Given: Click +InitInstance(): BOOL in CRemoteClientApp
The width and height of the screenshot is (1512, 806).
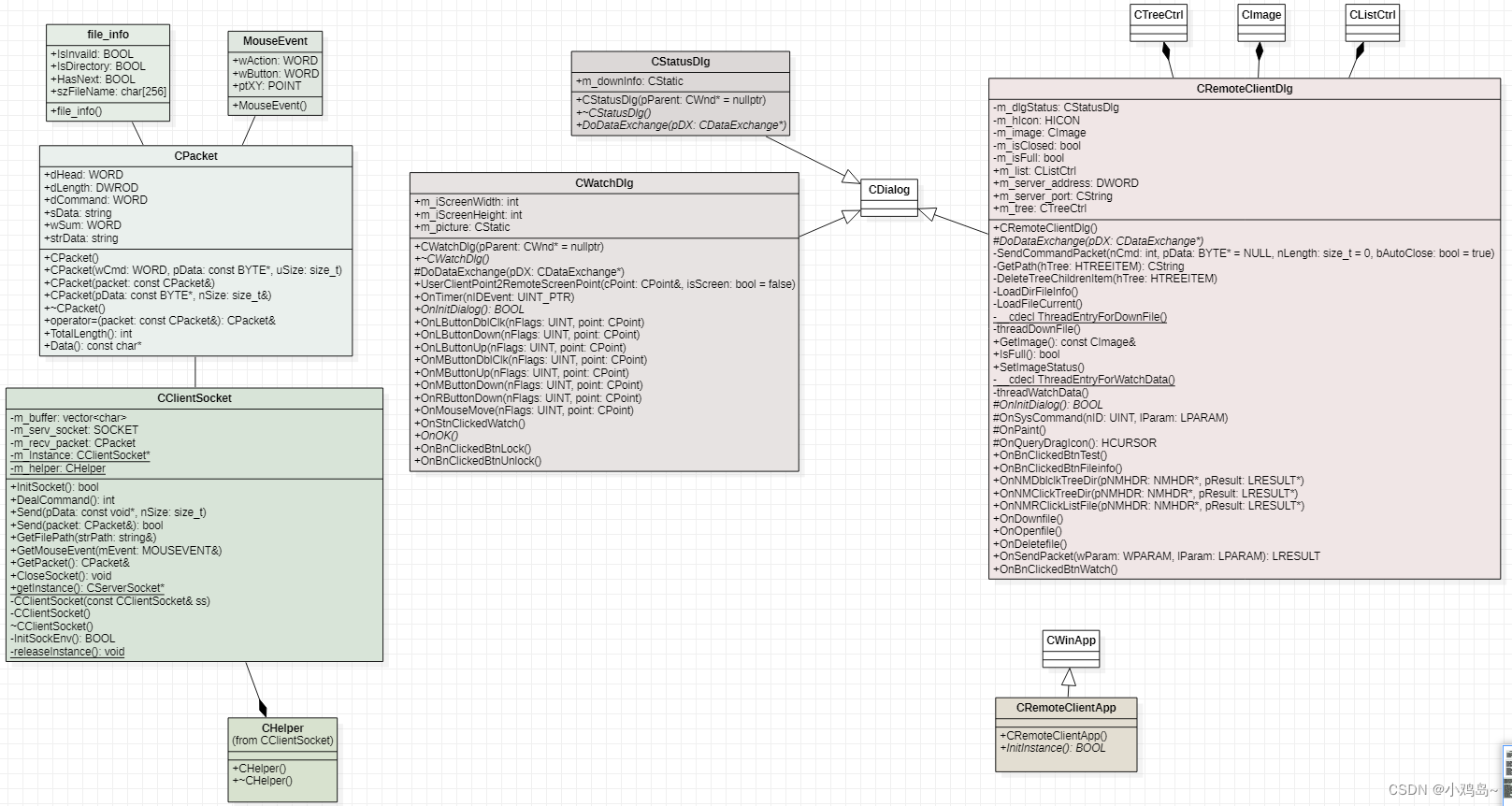Looking at the screenshot, I should pos(1053,748).
